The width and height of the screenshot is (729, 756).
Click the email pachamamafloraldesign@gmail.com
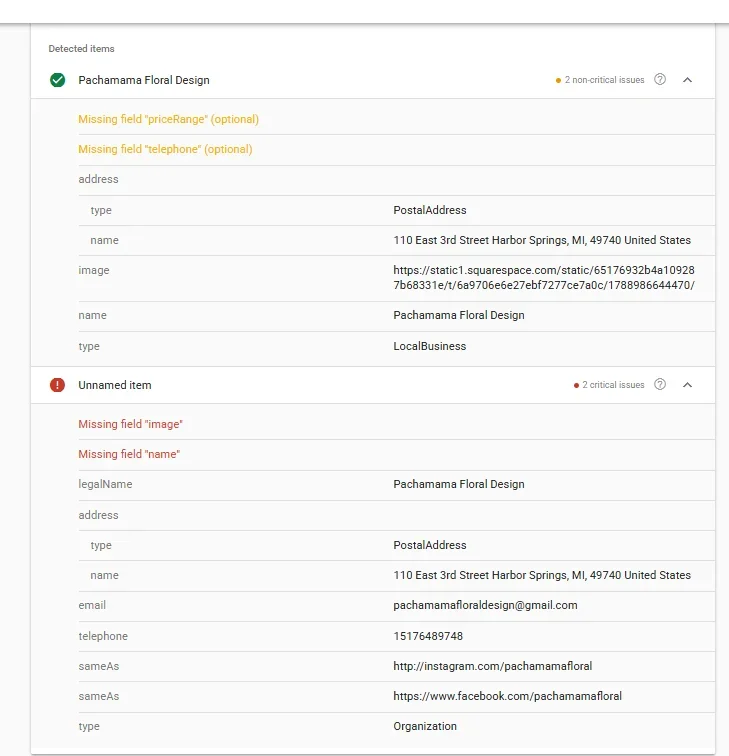coord(485,605)
